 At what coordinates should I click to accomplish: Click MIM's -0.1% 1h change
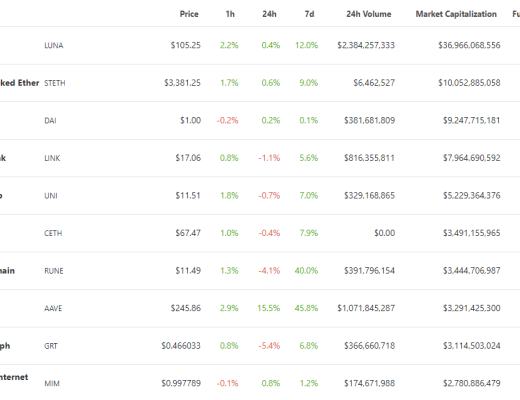point(227,383)
